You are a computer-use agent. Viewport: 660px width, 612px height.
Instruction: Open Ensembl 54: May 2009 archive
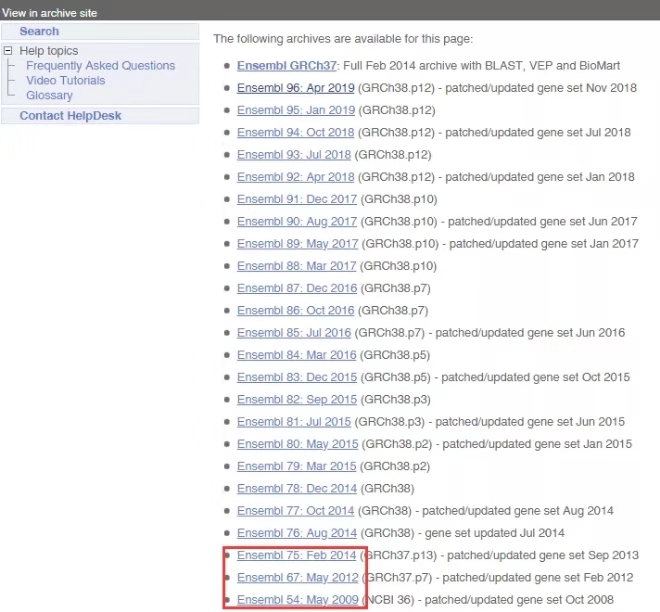pyautogui.click(x=298, y=600)
